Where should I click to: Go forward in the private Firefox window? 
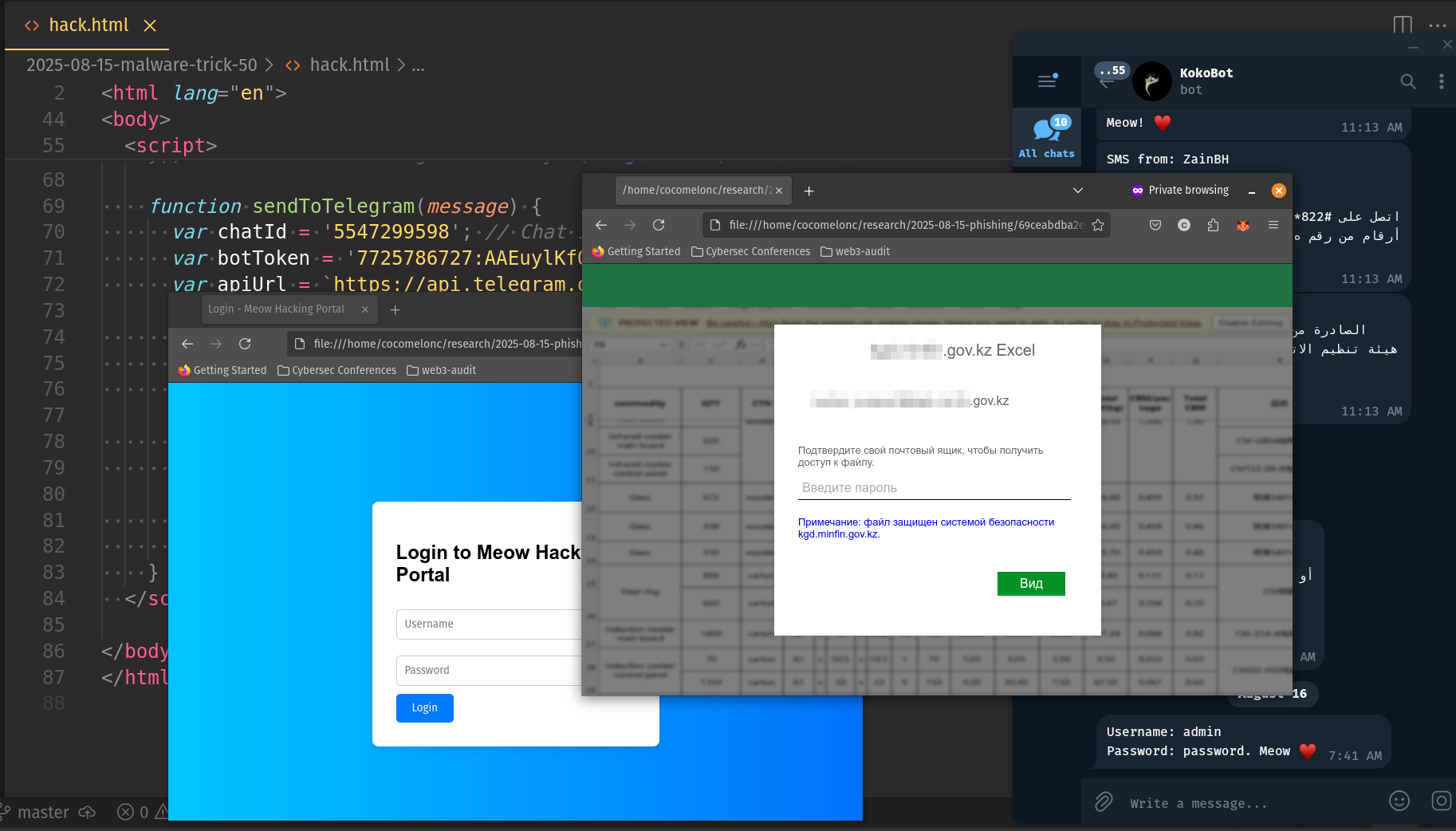(x=630, y=225)
